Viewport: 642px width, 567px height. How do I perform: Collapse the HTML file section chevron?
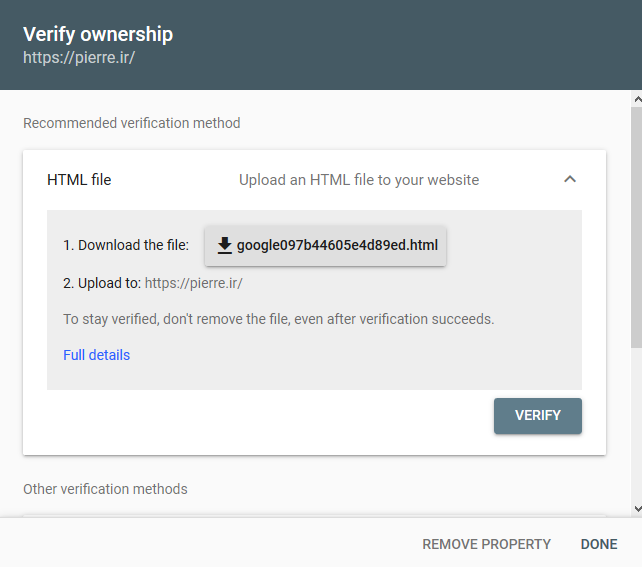[x=570, y=180]
